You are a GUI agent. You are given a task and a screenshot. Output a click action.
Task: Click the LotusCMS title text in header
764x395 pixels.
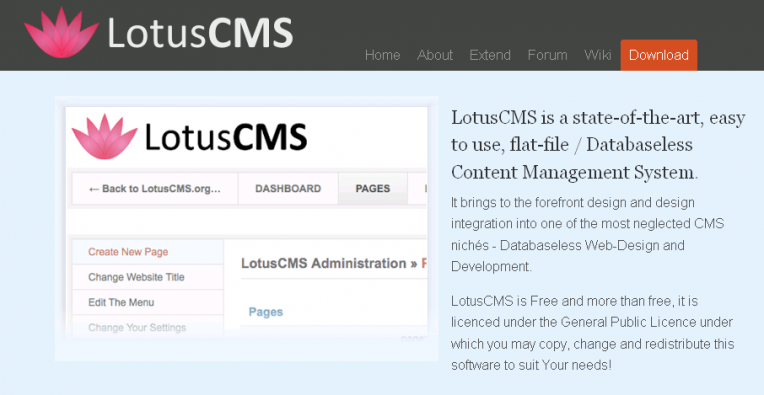pyautogui.click(x=200, y=33)
